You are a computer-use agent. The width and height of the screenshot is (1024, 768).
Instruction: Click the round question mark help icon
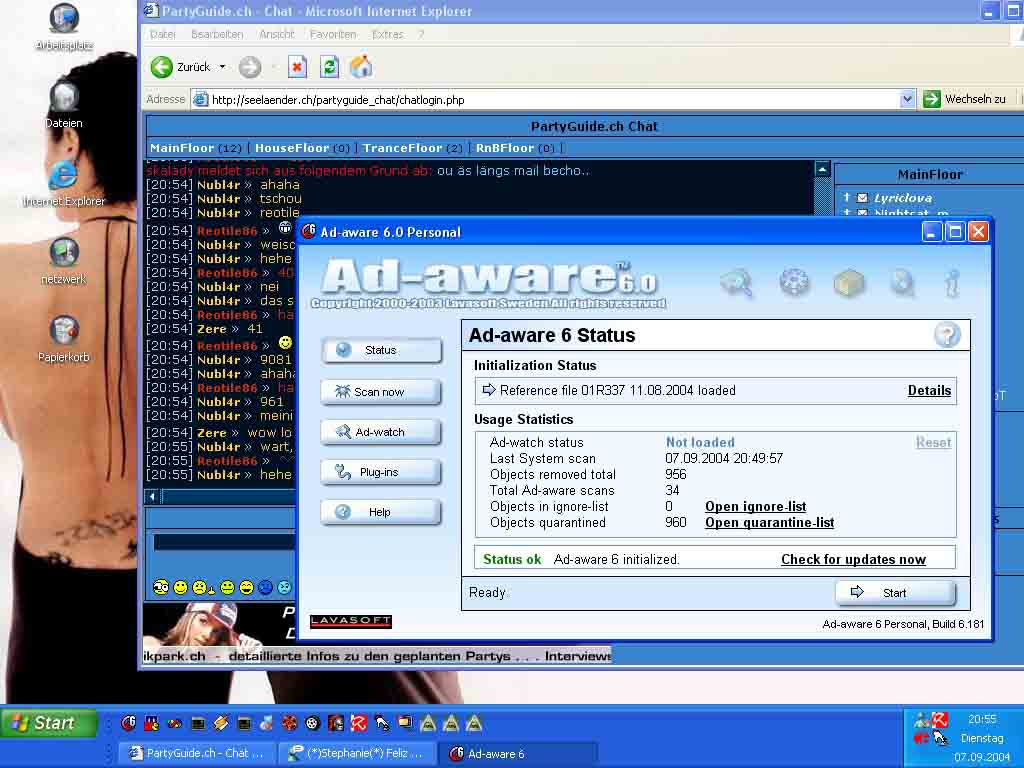tap(946, 335)
